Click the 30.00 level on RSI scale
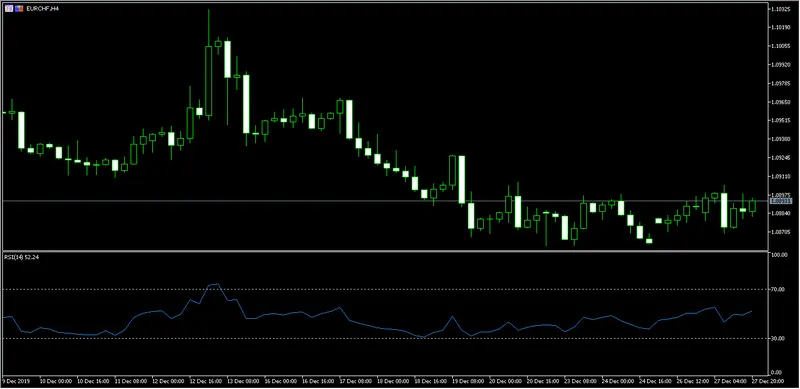The height and width of the screenshot is (389, 800). coord(778,338)
